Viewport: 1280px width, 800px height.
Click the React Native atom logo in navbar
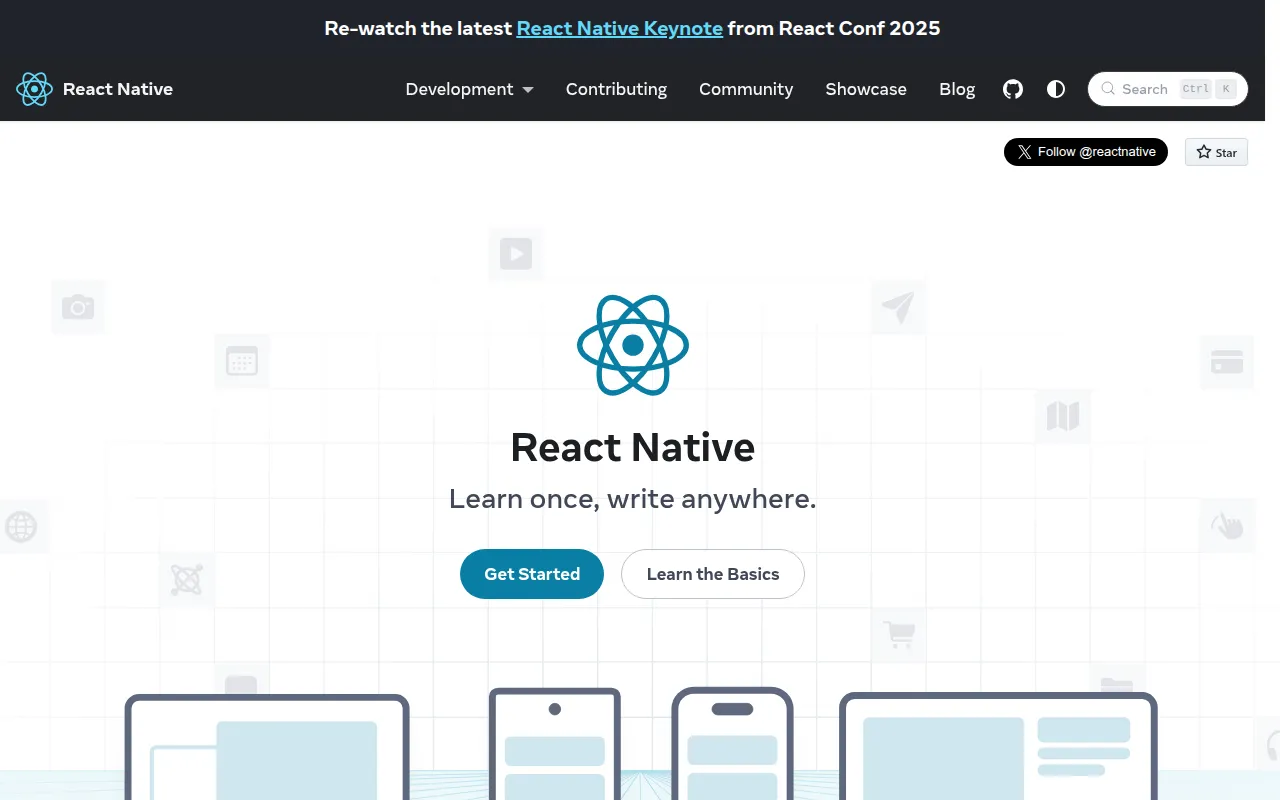click(34, 89)
